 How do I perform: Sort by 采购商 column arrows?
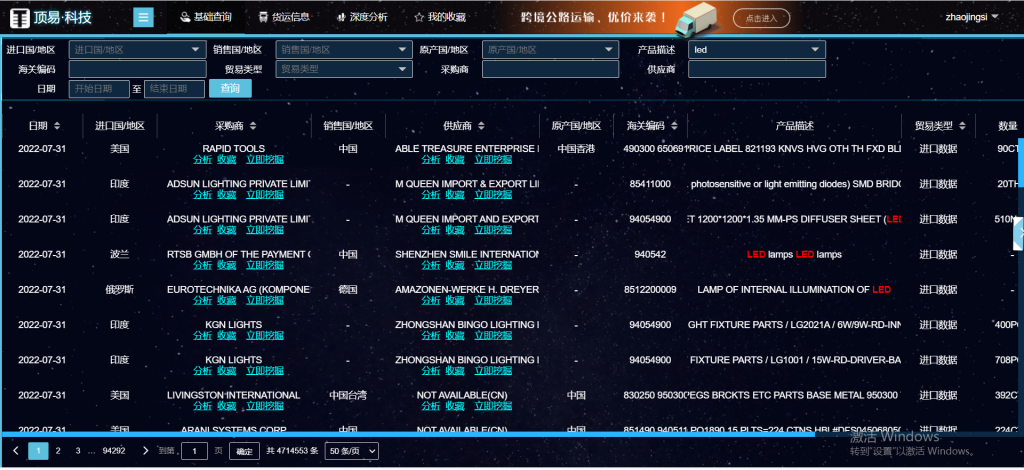tap(252, 126)
